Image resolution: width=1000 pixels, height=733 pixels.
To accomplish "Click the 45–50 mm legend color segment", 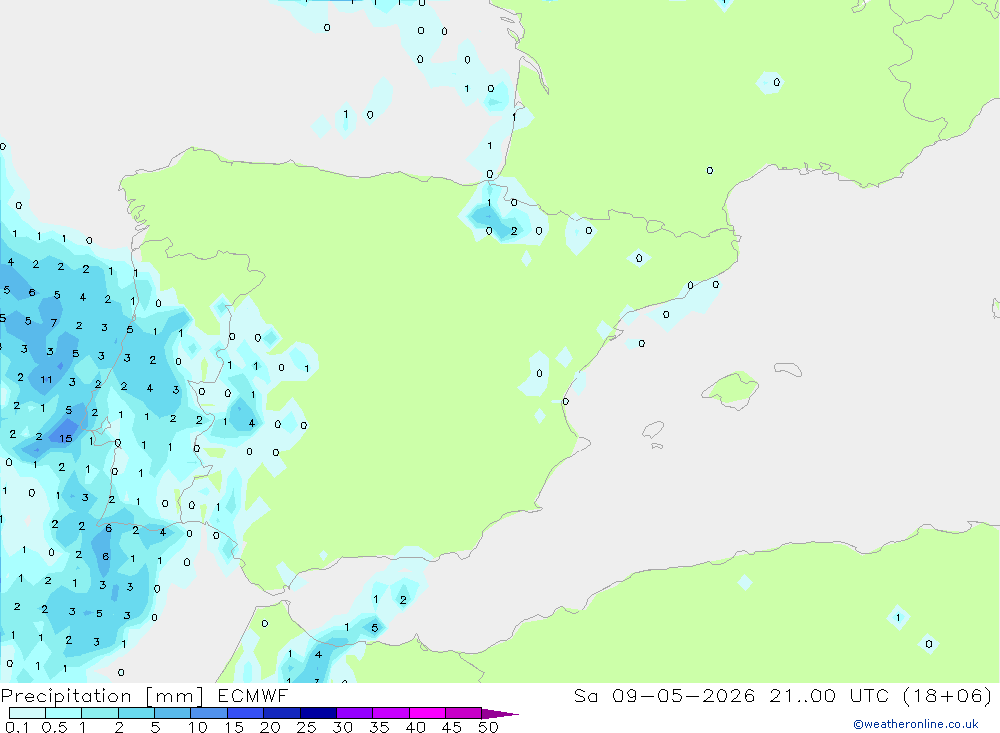I will click(464, 713).
